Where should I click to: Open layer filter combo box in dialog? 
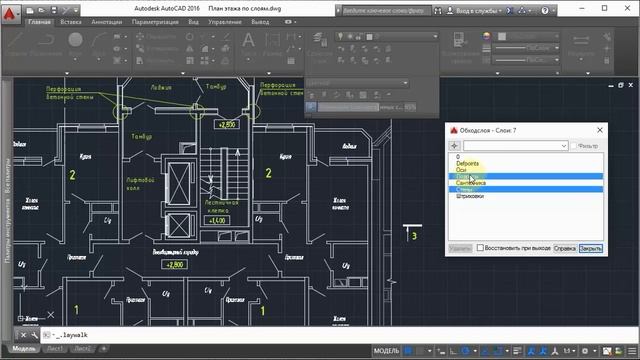pos(516,146)
